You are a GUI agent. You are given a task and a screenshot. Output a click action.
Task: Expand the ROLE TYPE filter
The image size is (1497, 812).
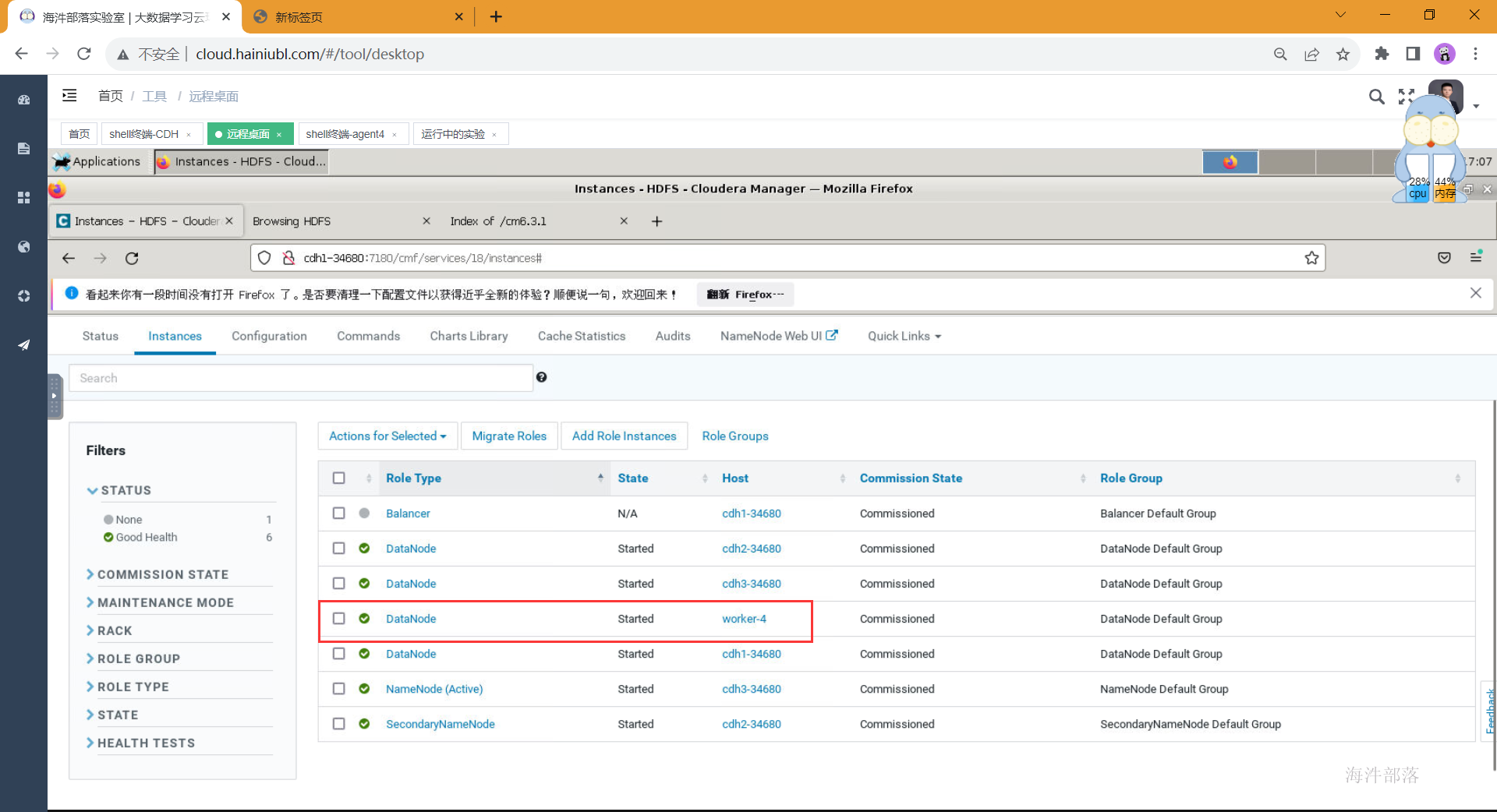click(x=129, y=687)
